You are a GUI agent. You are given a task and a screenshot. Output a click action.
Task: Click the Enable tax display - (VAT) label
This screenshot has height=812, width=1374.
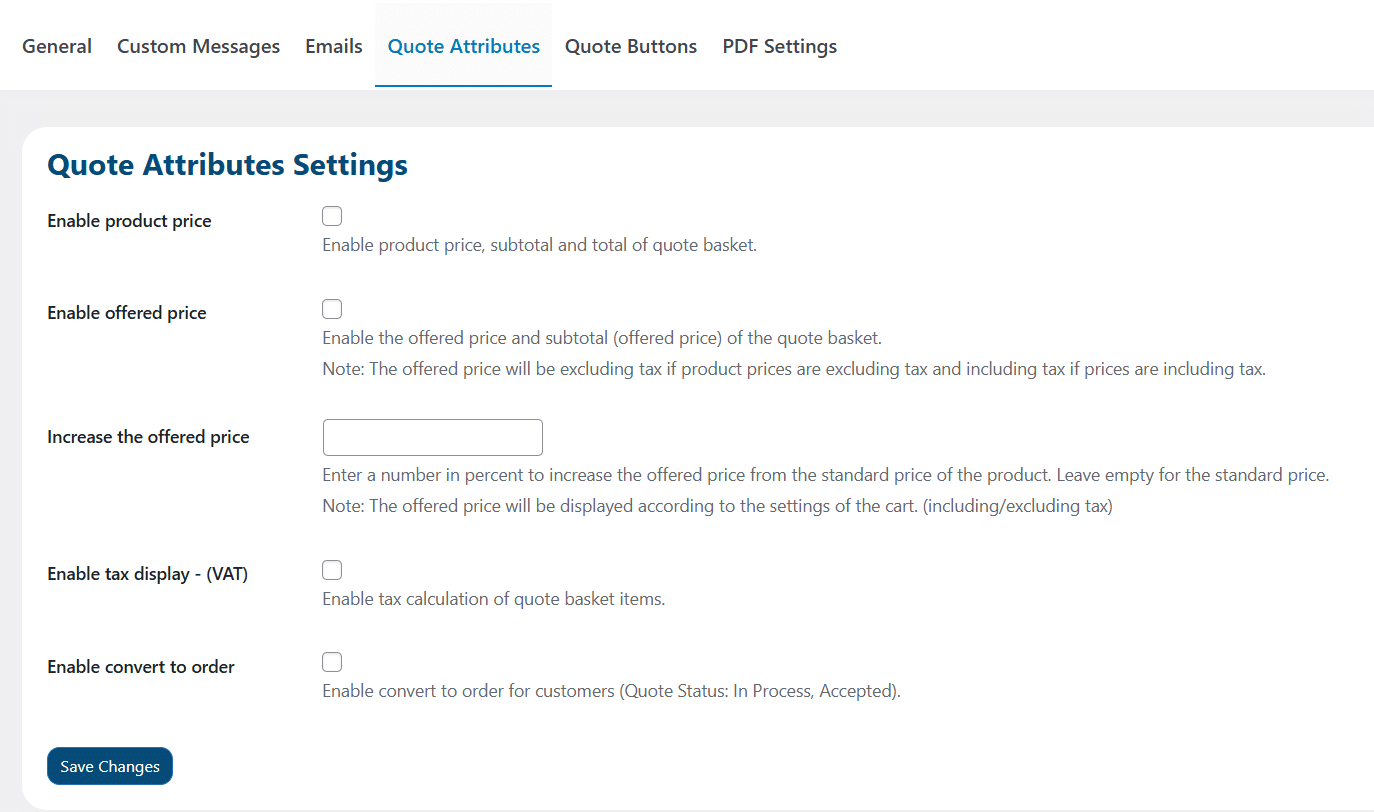147,574
